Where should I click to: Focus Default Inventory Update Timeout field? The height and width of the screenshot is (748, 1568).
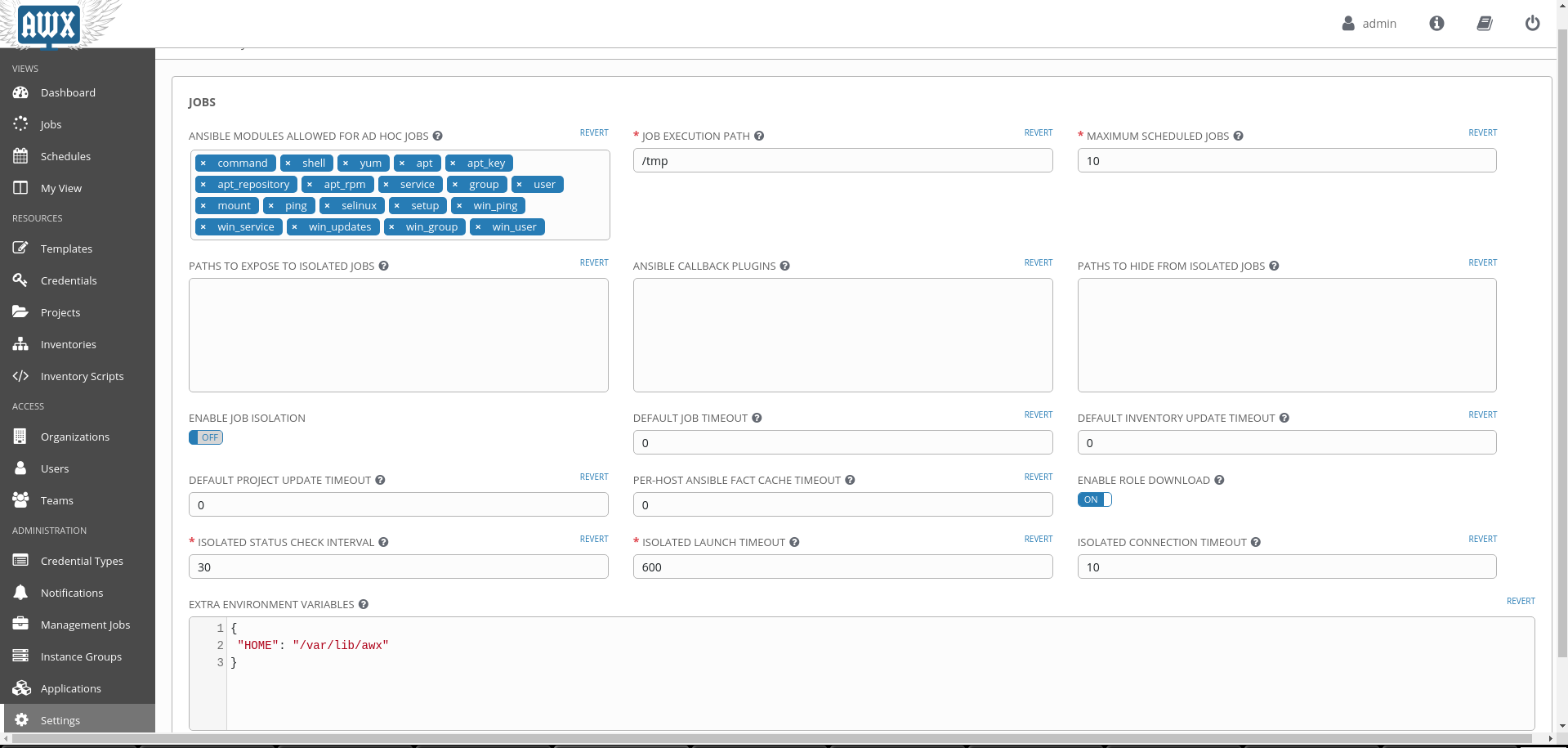point(1287,442)
